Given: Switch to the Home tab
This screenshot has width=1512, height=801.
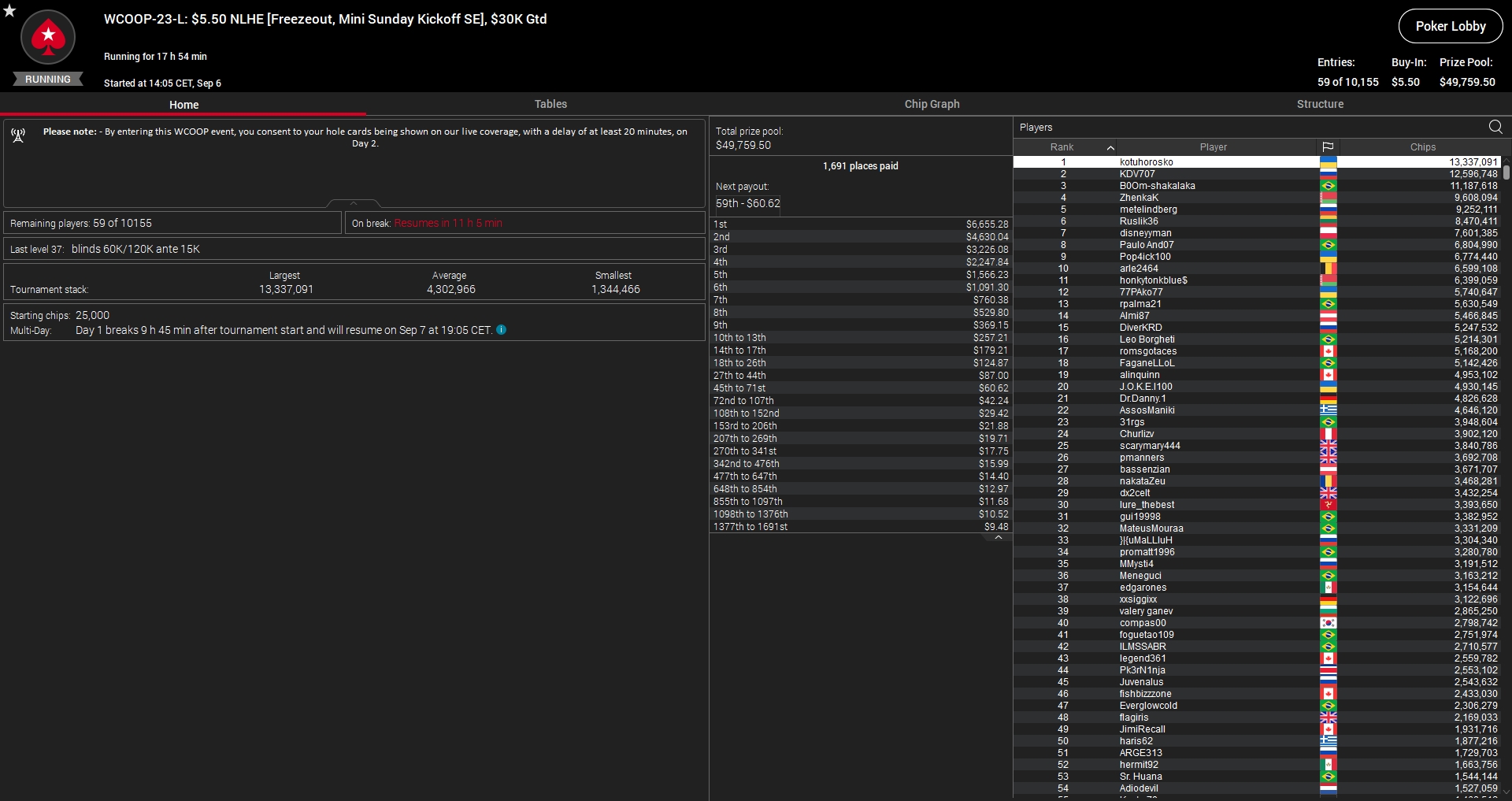Looking at the screenshot, I should [x=183, y=105].
